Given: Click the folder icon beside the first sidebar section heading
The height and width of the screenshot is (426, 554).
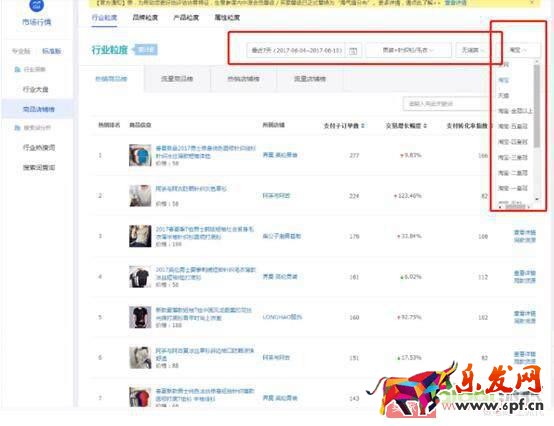Looking at the screenshot, I should click(x=17, y=69).
